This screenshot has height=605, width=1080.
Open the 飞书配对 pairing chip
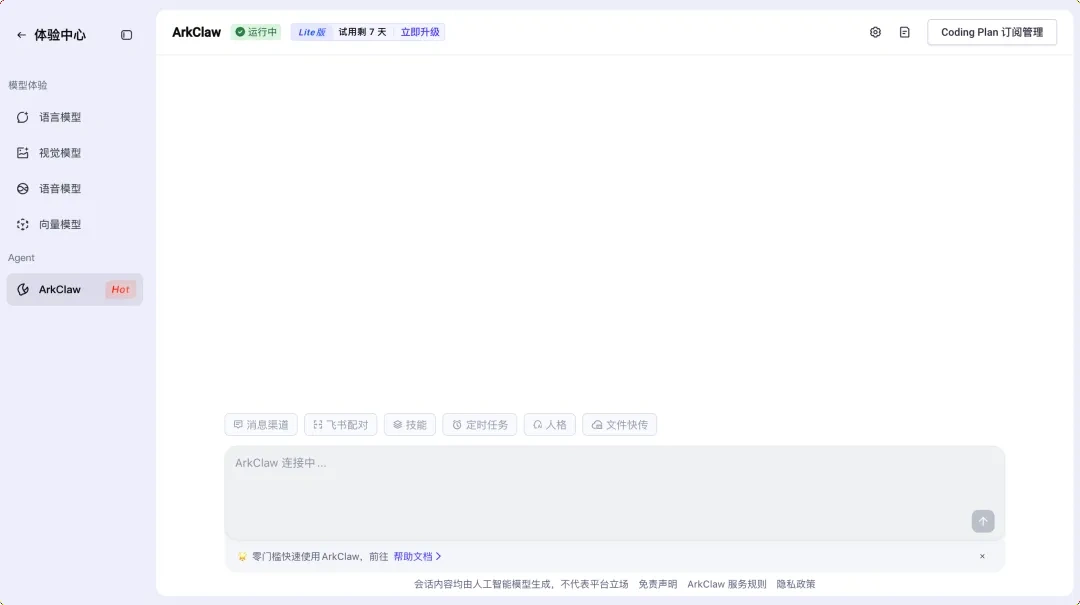pos(340,424)
